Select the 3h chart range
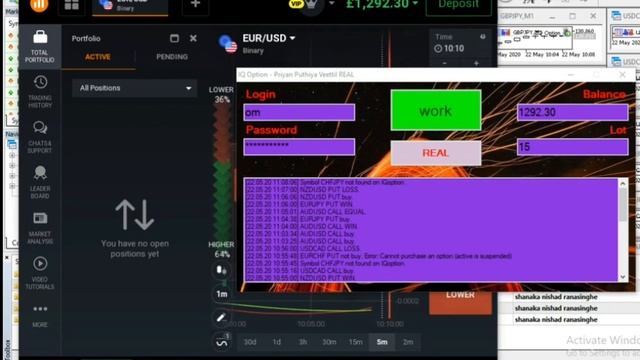This screenshot has width=640, height=360. click(303, 342)
